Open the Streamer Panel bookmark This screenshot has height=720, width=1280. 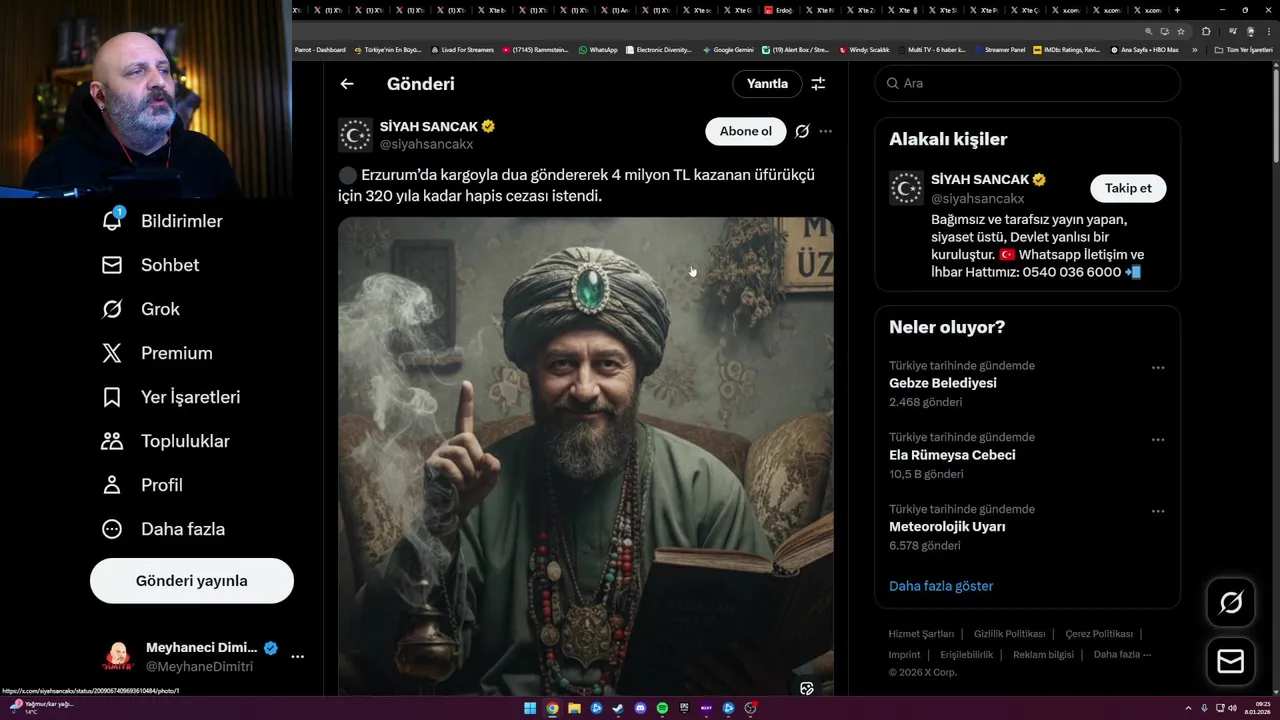click(1000, 49)
